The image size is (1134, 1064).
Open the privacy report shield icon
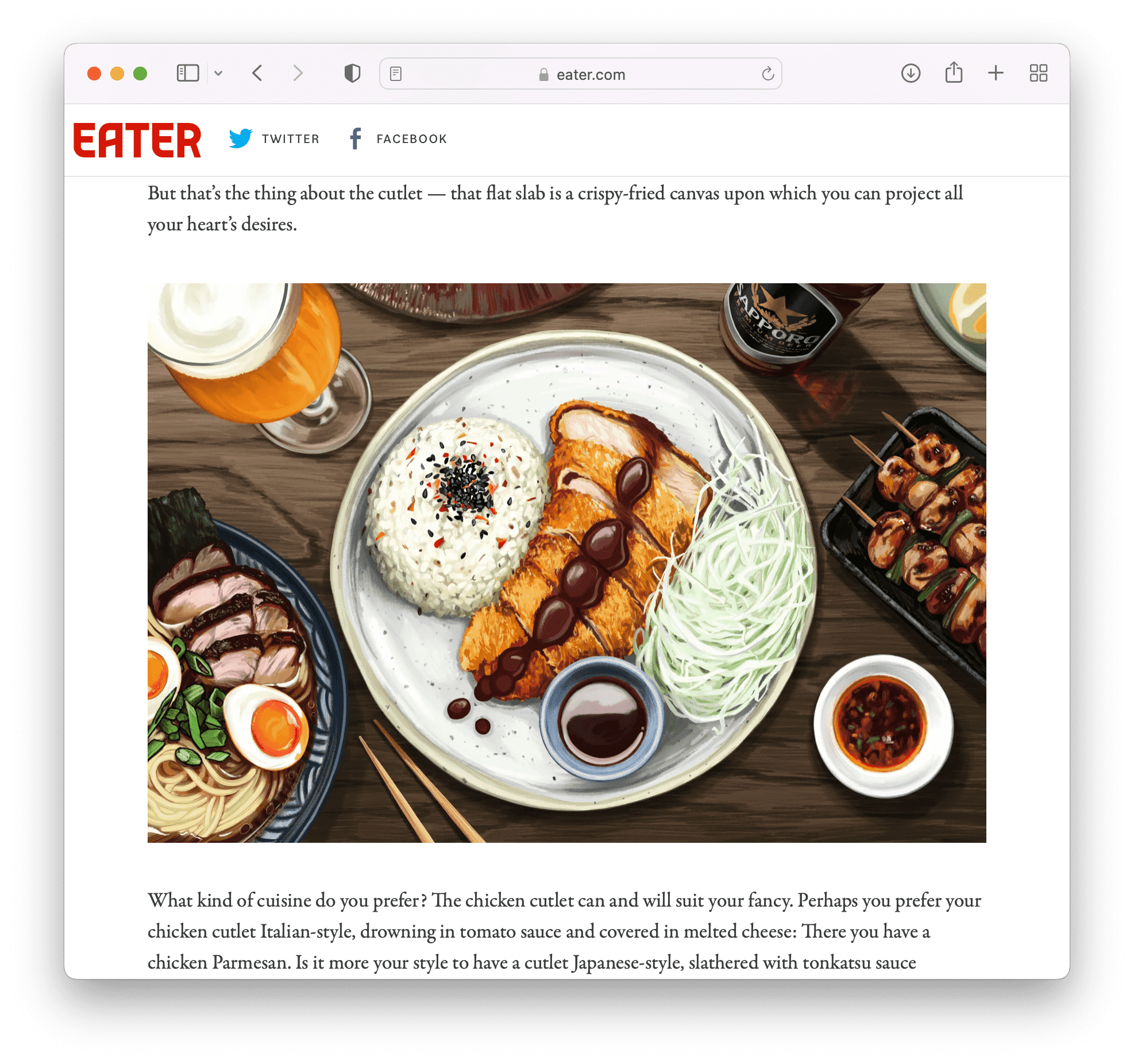click(x=352, y=73)
